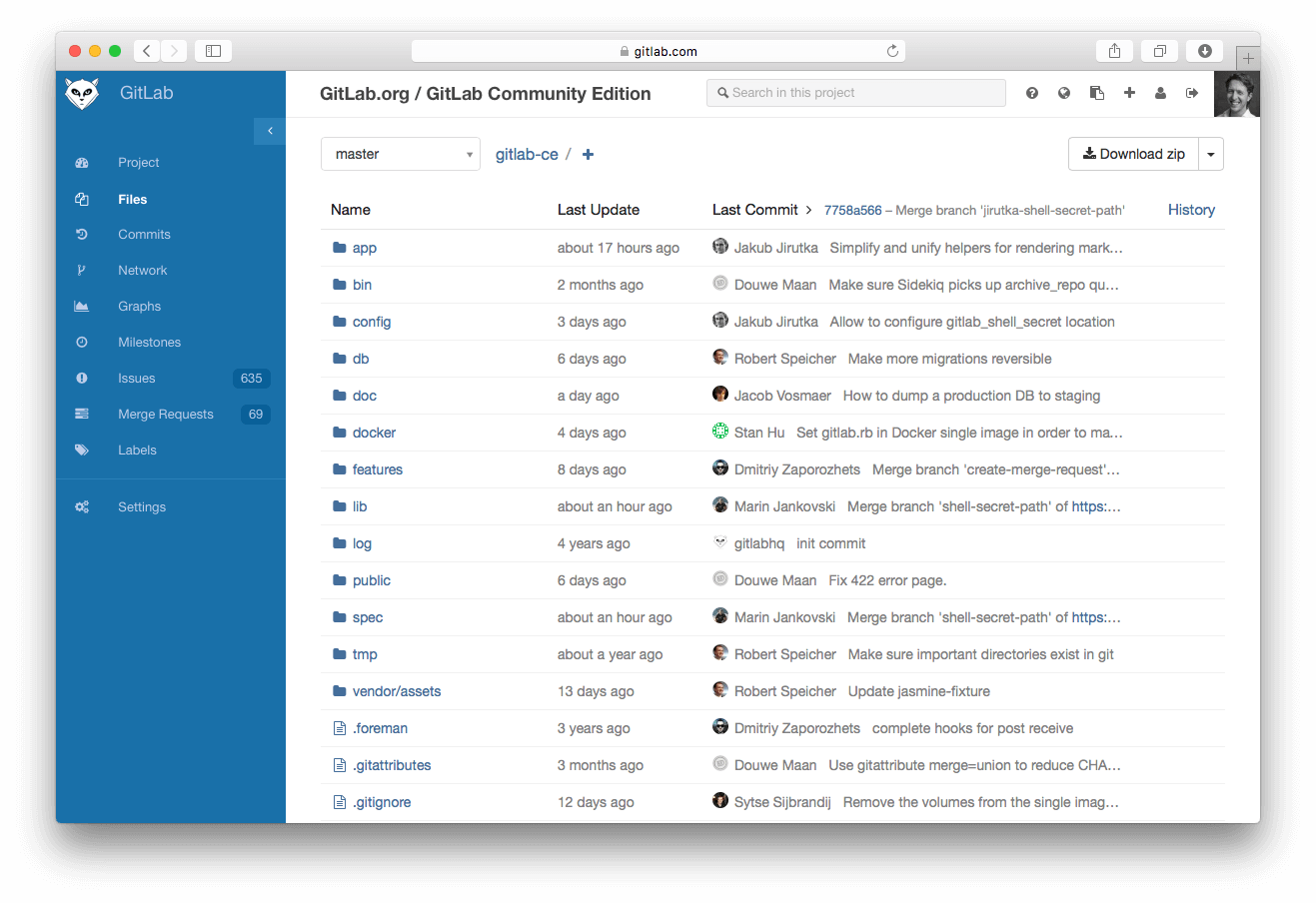This screenshot has height=903, width=1316.
Task: Click the folder icon beside docker
Action: click(340, 433)
